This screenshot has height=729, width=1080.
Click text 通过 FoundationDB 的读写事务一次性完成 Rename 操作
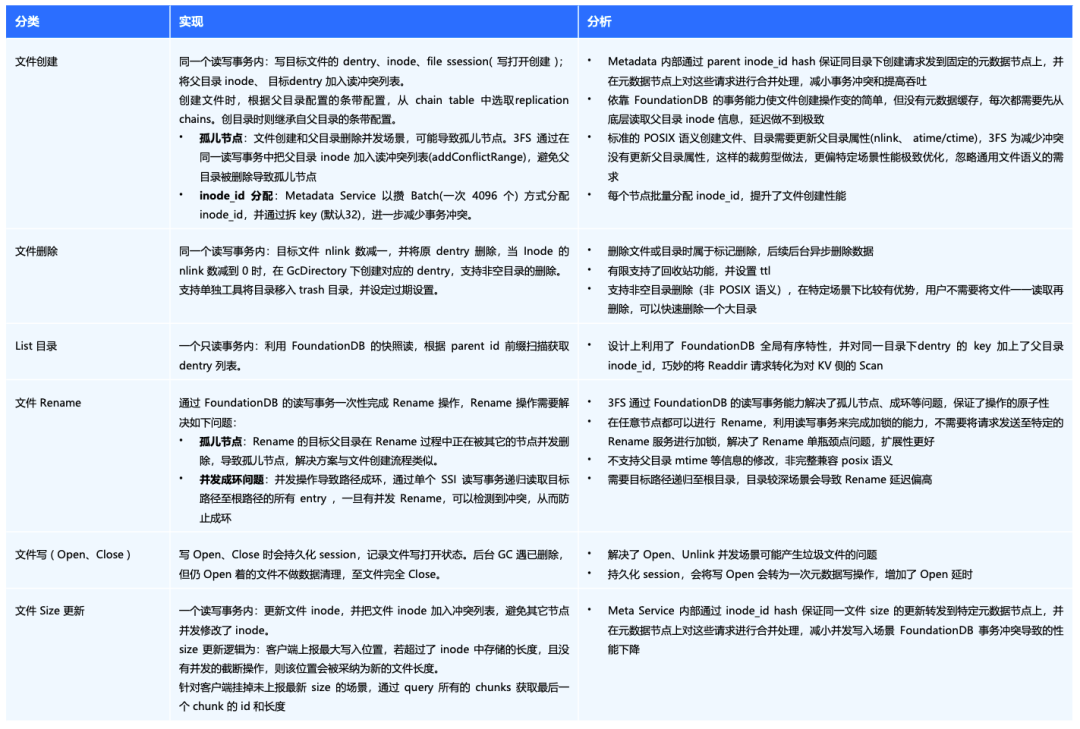[x=374, y=412]
